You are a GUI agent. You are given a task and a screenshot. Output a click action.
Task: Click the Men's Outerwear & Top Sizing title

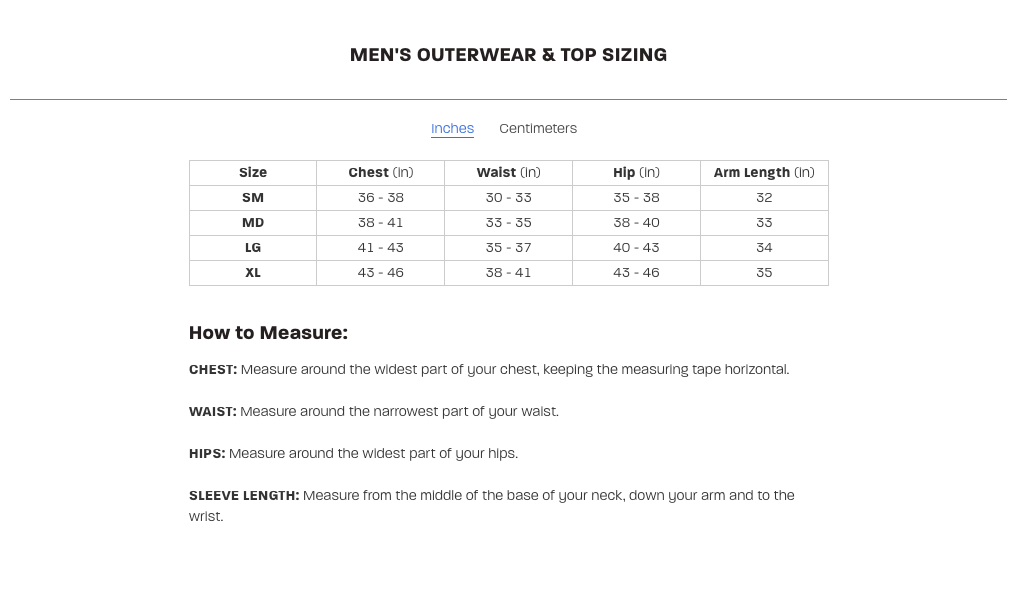click(508, 55)
